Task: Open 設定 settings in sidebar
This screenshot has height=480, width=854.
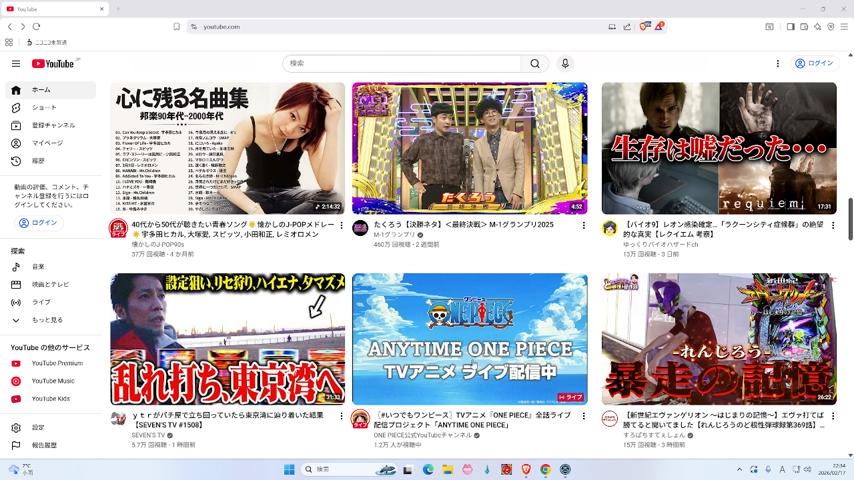Action: click(51, 428)
